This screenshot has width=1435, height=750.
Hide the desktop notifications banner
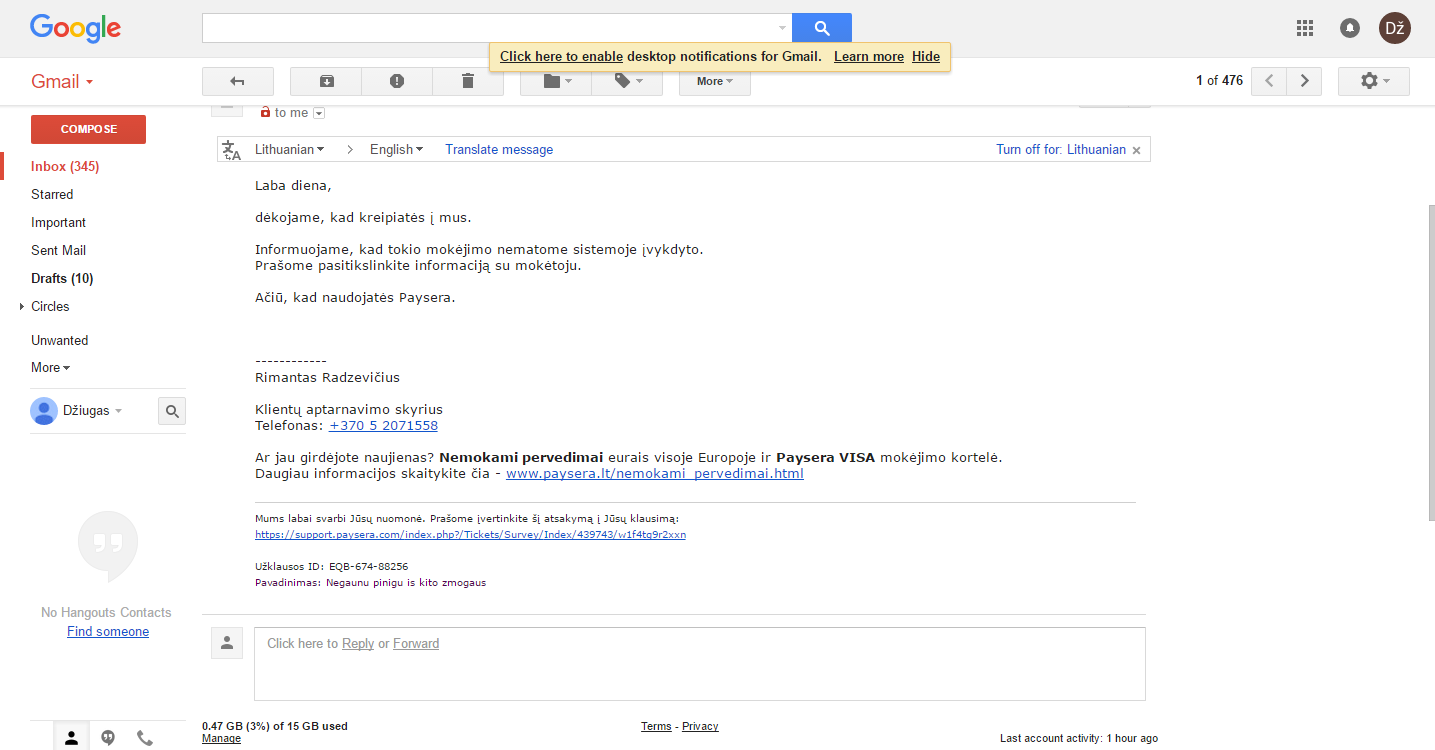[x=926, y=57]
